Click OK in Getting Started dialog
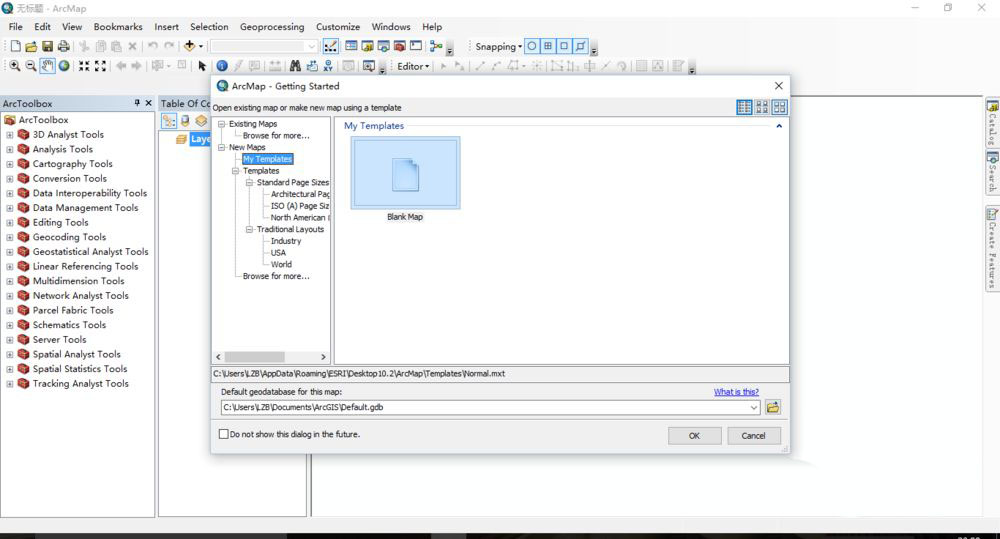 [x=695, y=436]
